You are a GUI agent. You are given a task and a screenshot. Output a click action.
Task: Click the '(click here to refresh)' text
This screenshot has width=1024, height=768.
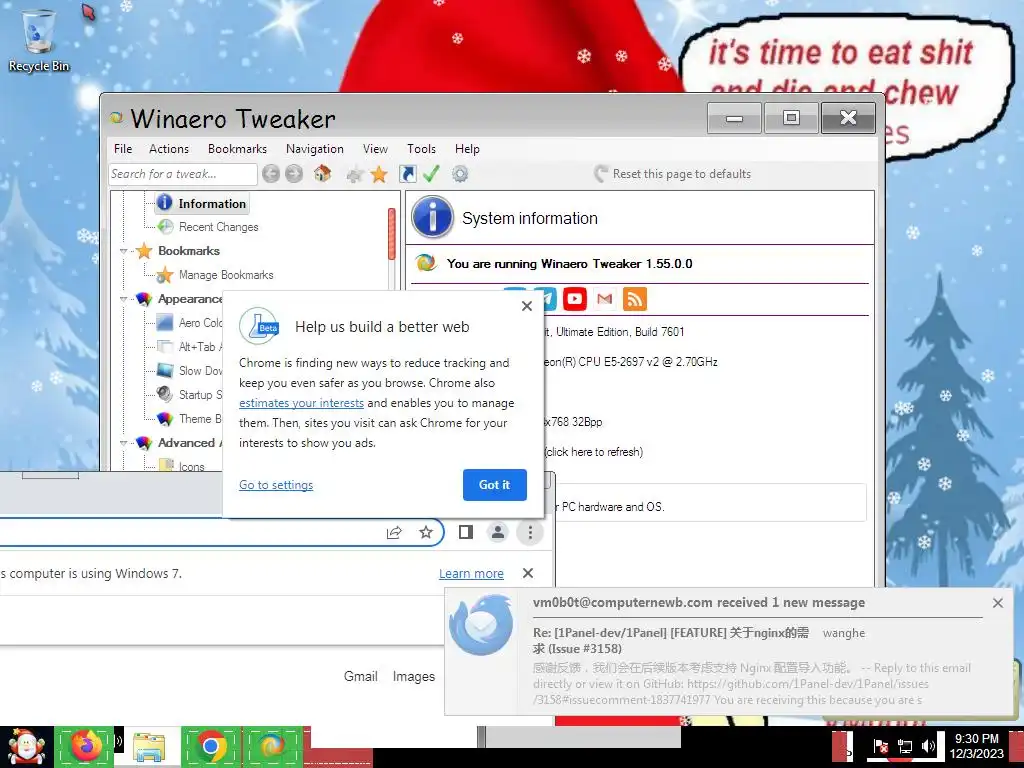[594, 452]
